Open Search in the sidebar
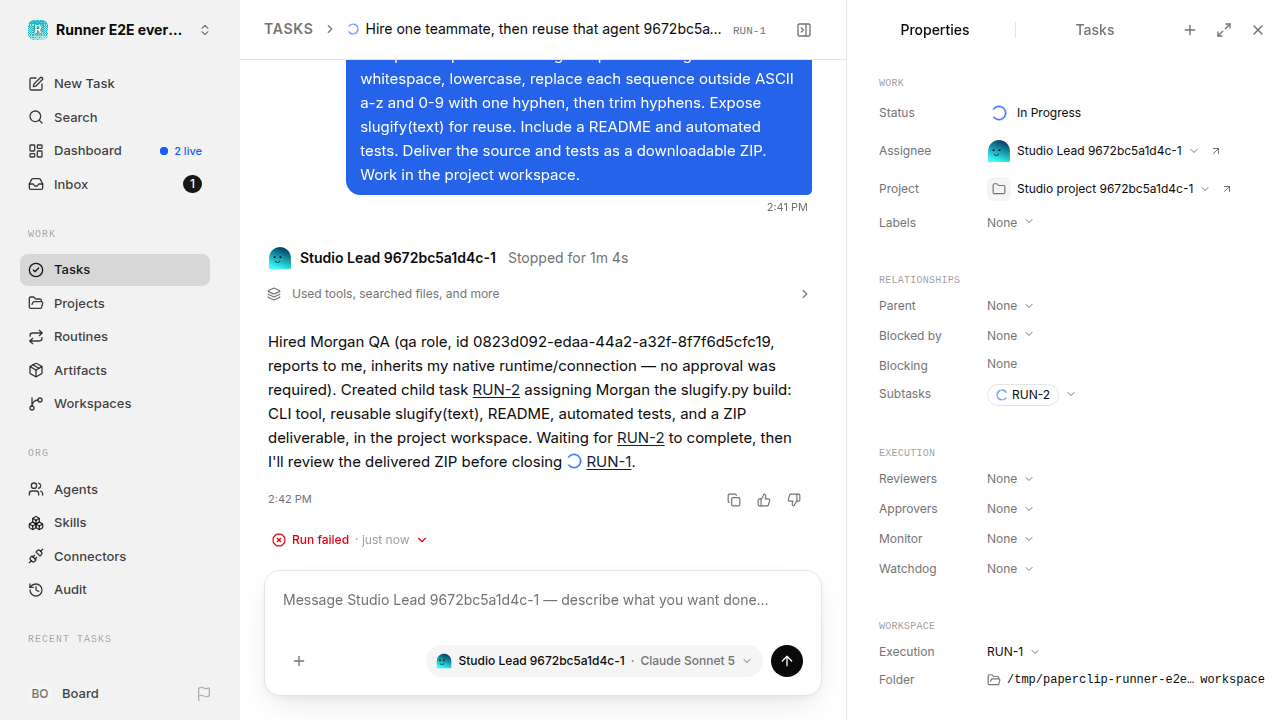This screenshot has height=720, width=1280. (115, 117)
